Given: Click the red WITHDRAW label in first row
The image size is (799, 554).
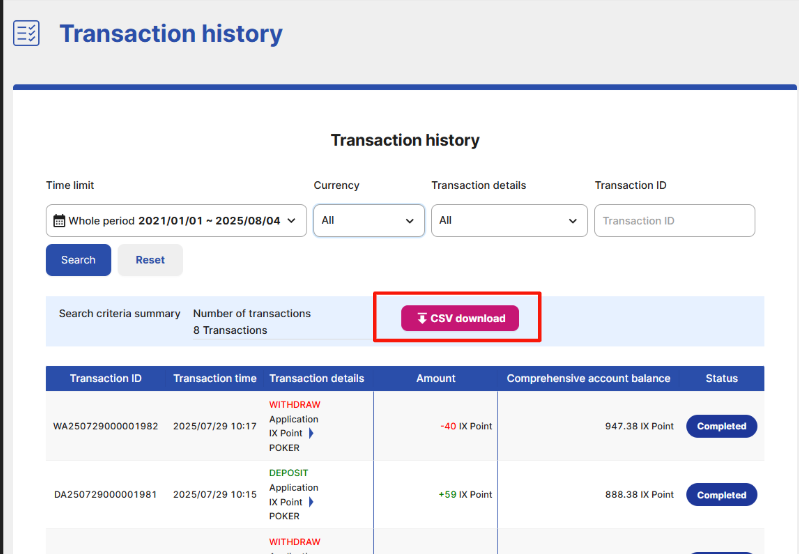Looking at the screenshot, I should (295, 405).
